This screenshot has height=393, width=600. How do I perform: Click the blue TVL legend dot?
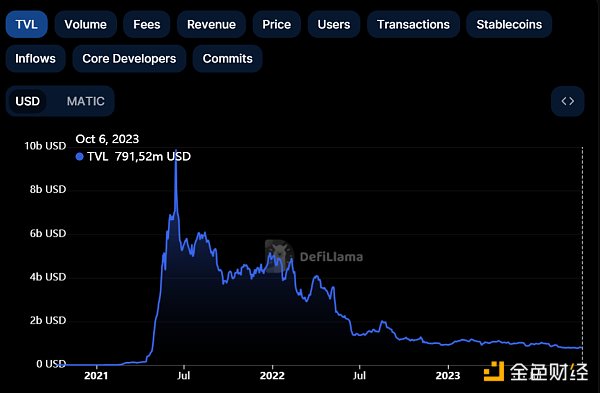80,157
